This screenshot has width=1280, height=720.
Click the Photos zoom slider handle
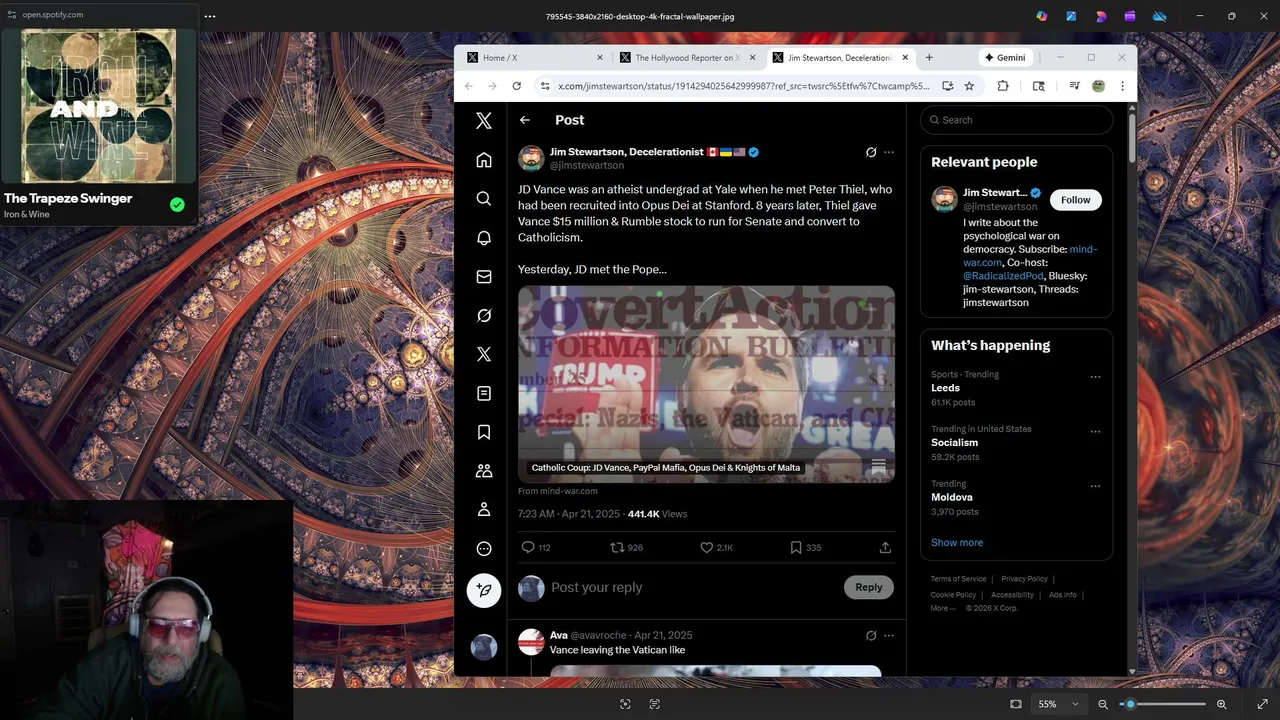pyautogui.click(x=1130, y=704)
